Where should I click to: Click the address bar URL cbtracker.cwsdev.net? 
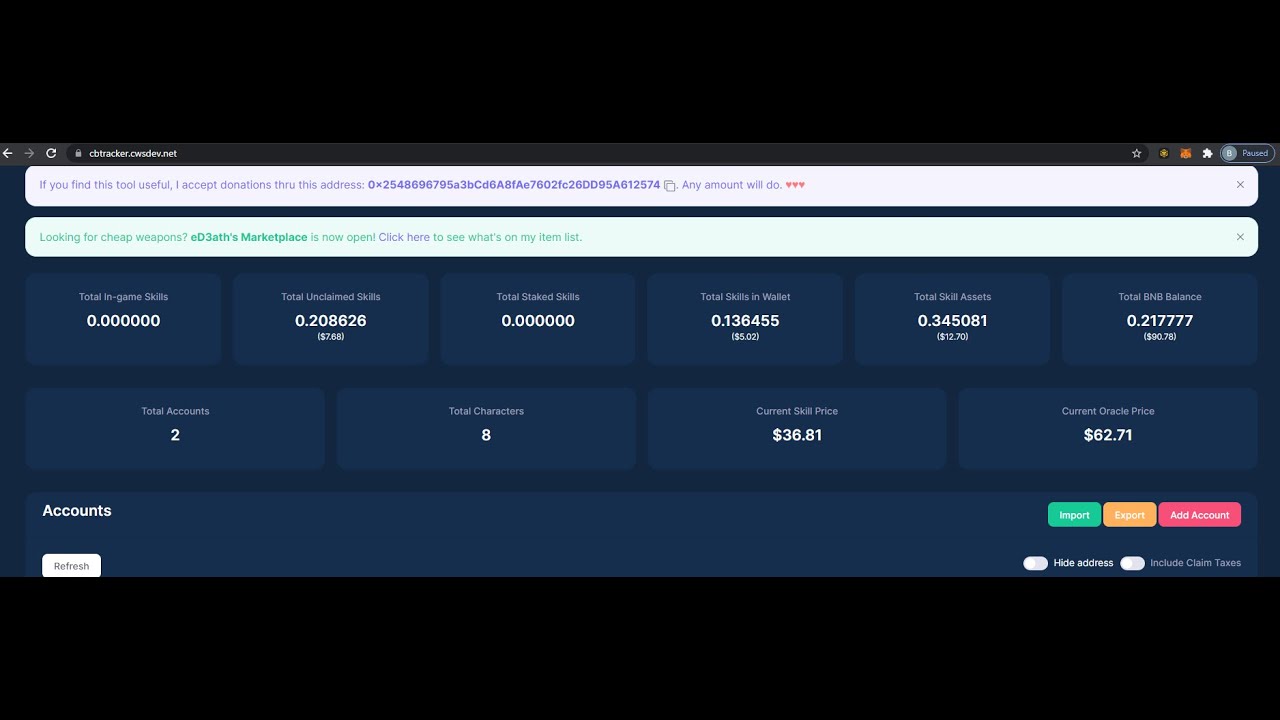click(x=133, y=153)
